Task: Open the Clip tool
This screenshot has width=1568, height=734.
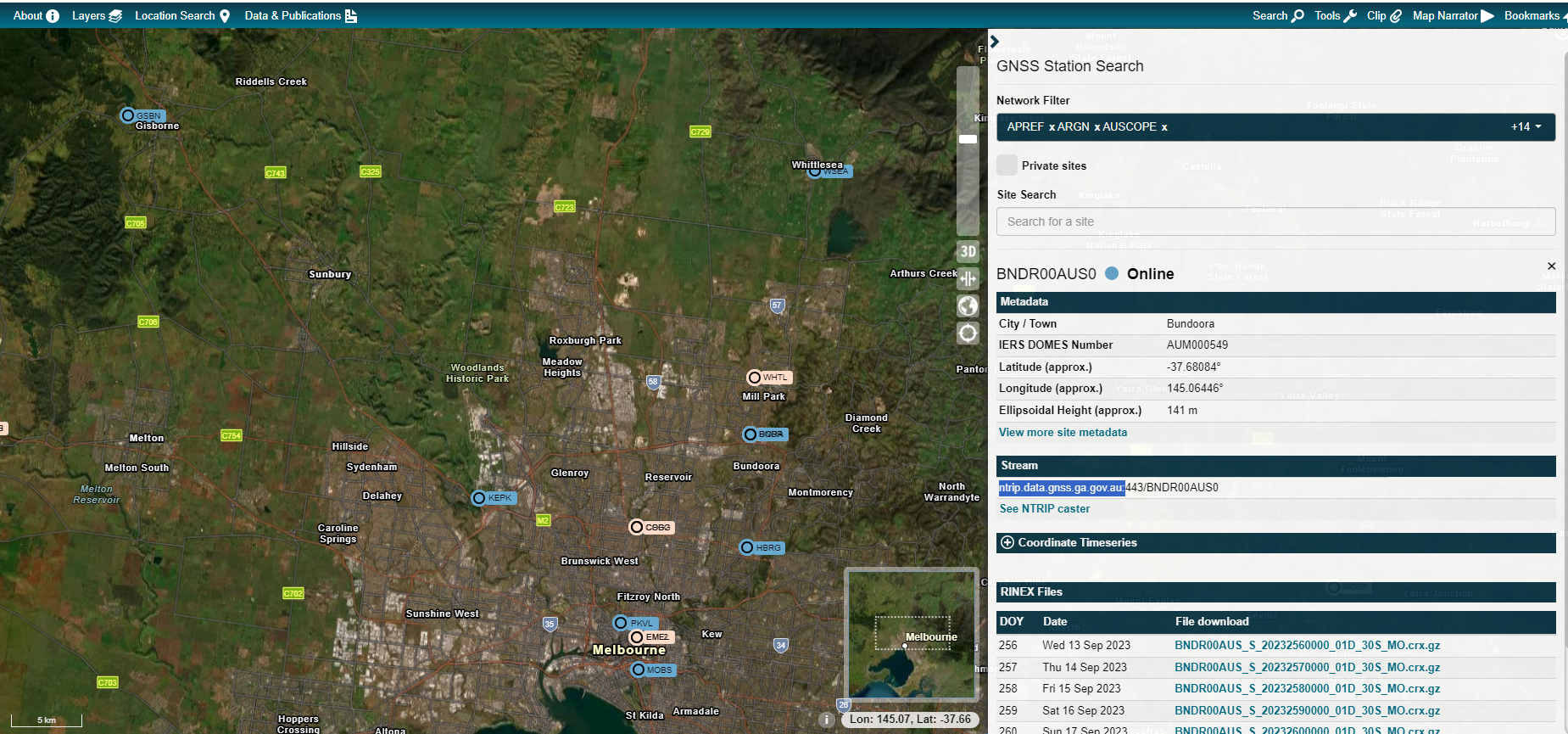Action: [1384, 15]
